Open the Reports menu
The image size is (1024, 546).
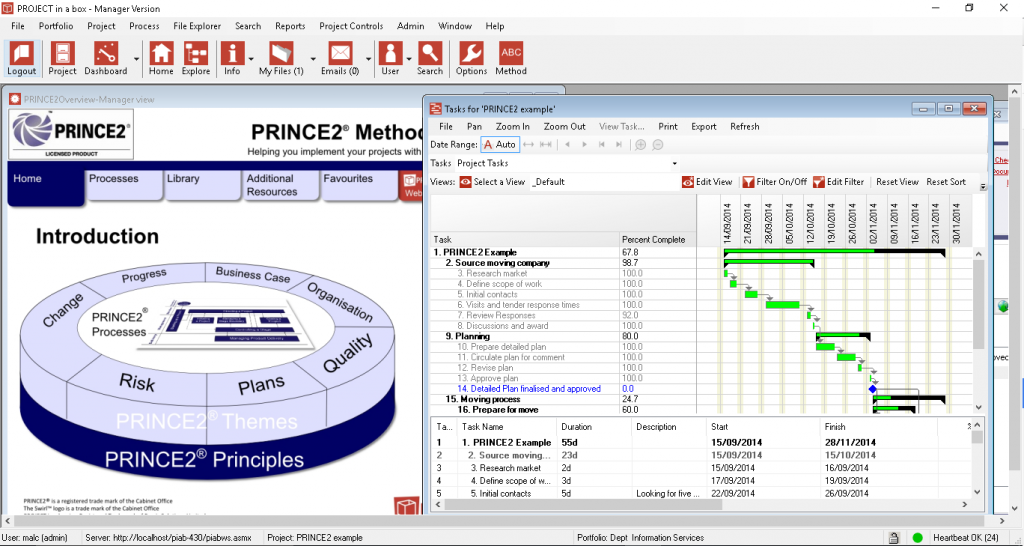pos(290,26)
